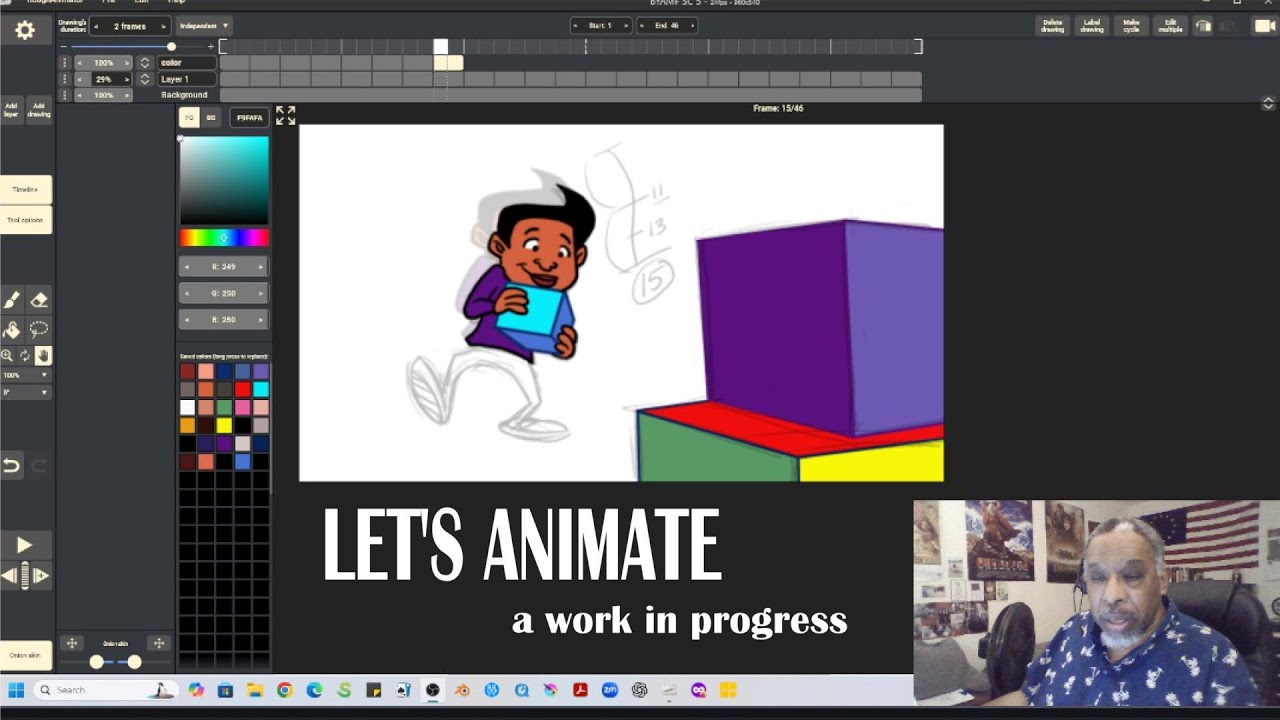Step to the next frame

tap(41, 576)
